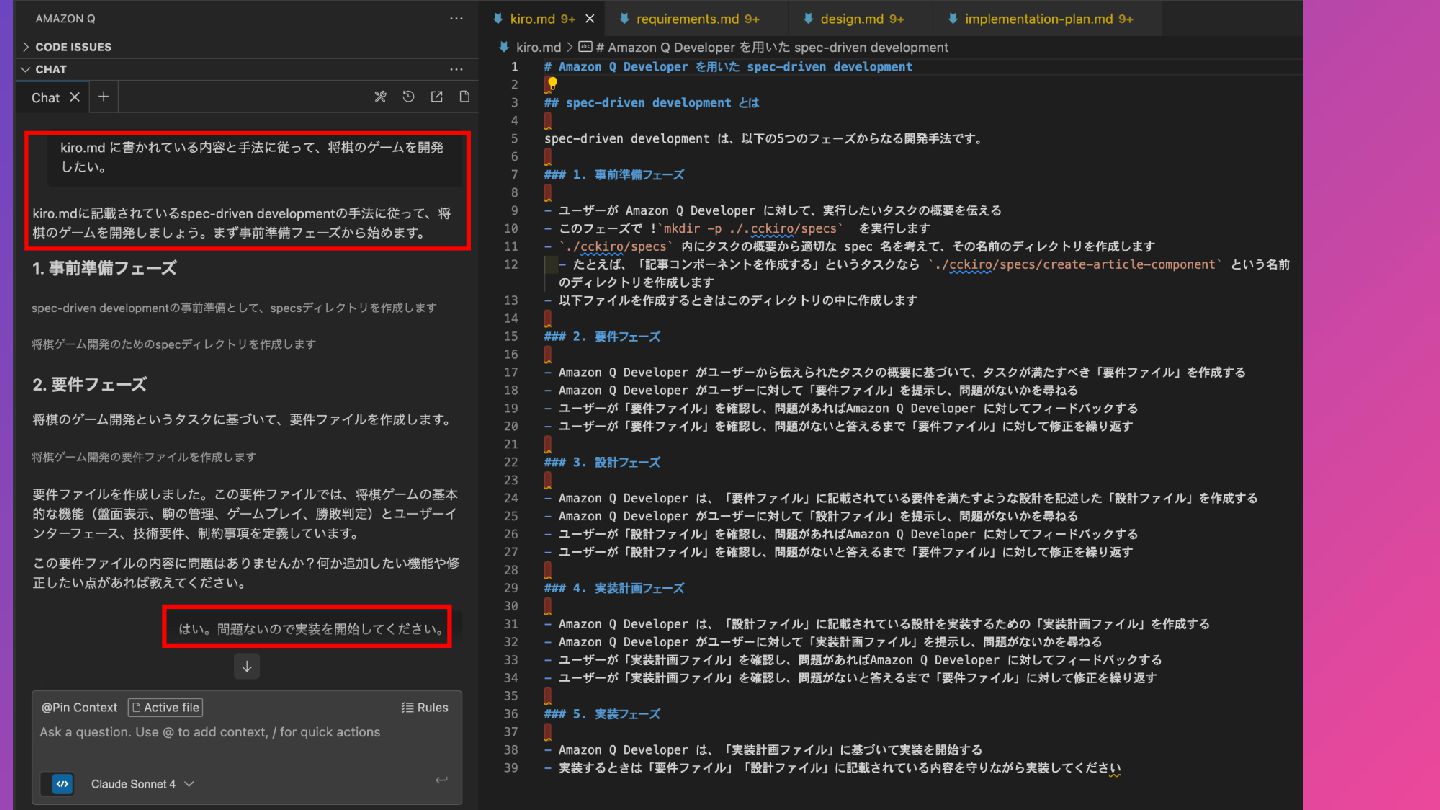This screenshot has height=810, width=1440.
Task: Click line number 39 in gutter
Action: (x=512, y=768)
